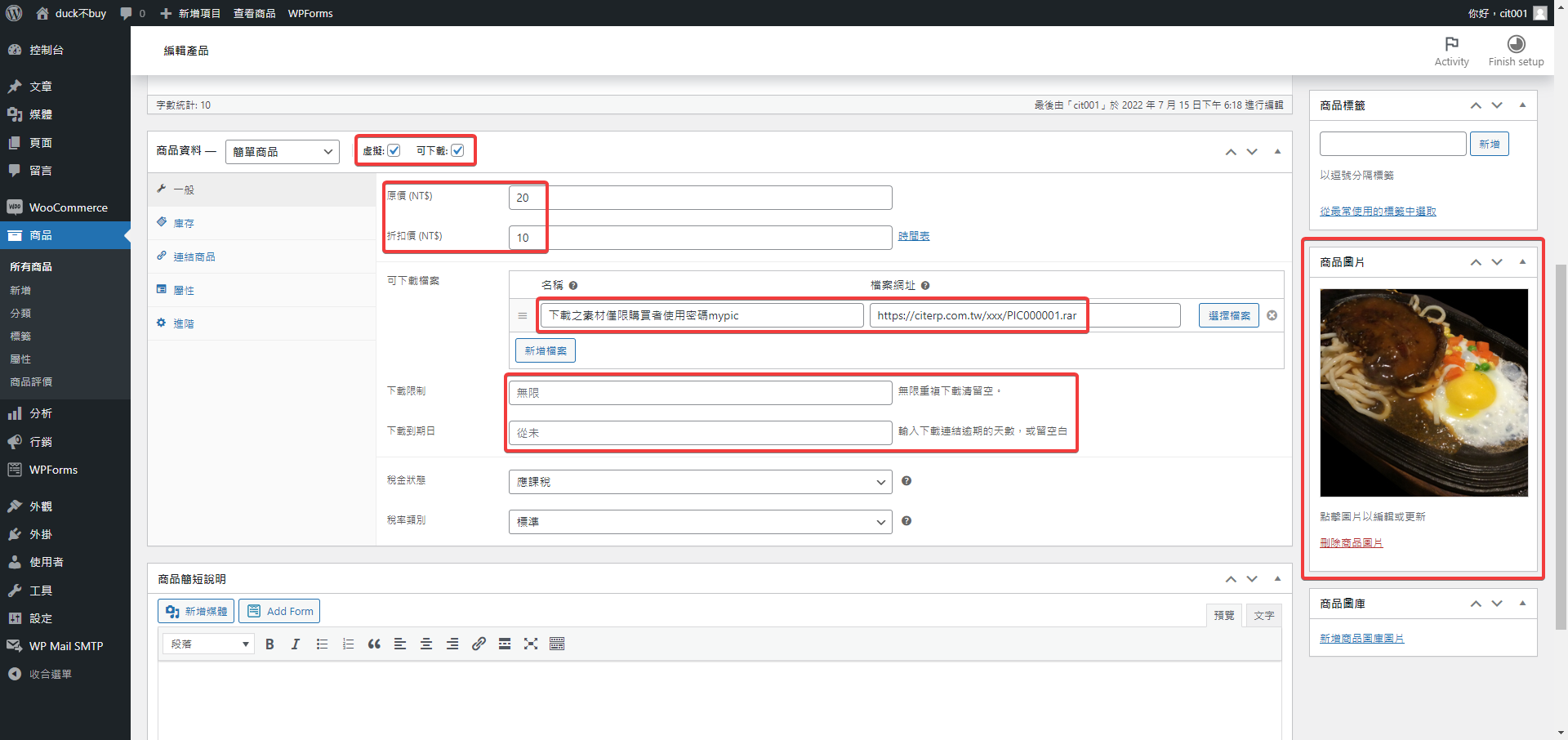Screen dimensions: 1568x740
Task: Uncheck the 虛擬 virtual checkbox
Action: pyautogui.click(x=394, y=150)
